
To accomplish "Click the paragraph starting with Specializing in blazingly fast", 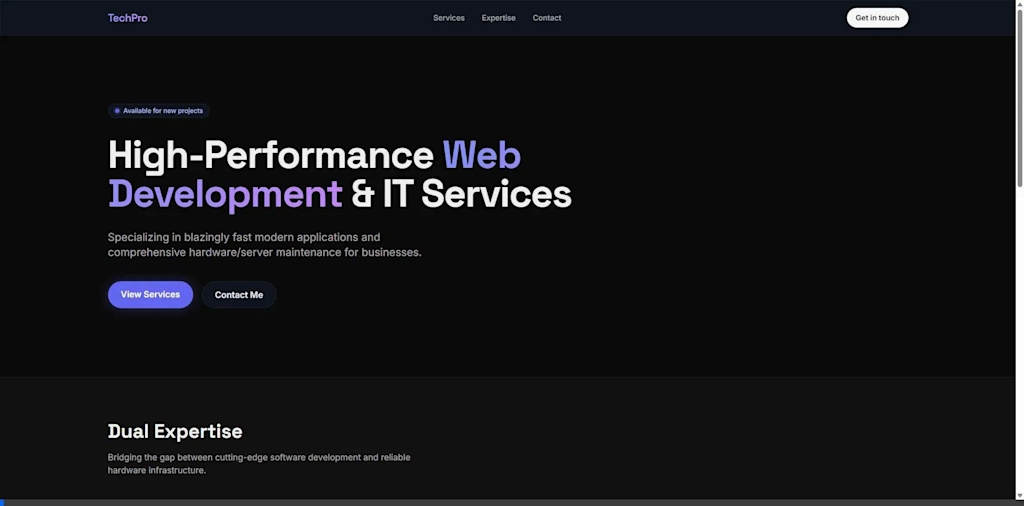I will click(264, 245).
